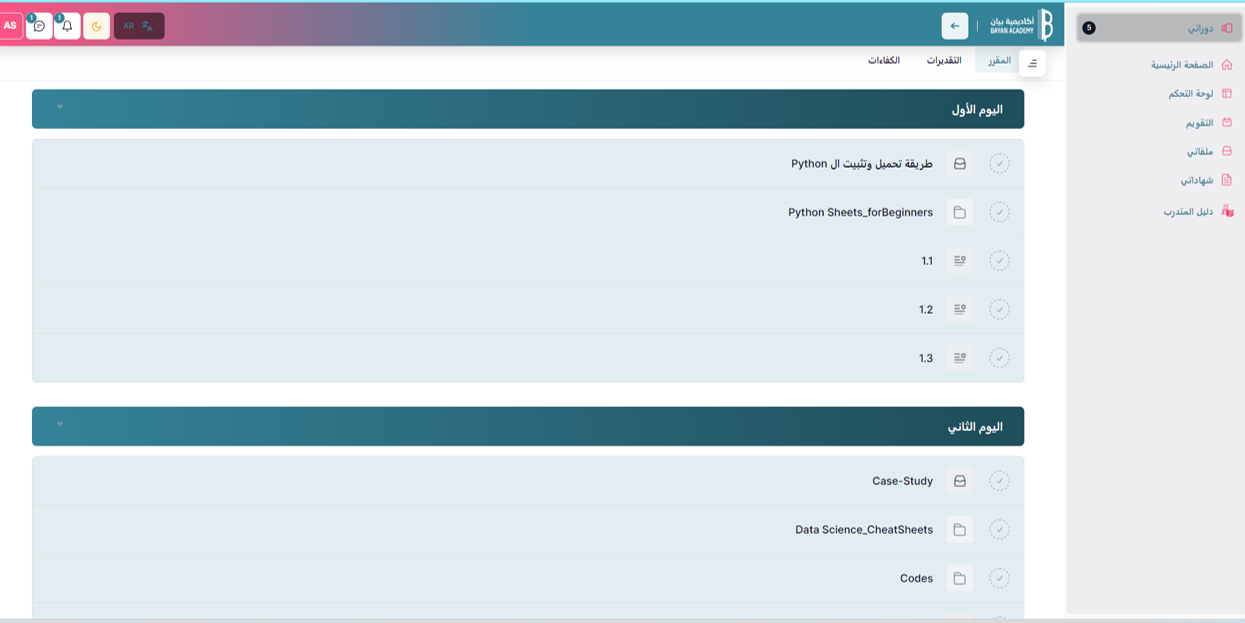Click the back arrow button in header
The height and width of the screenshot is (623, 1245).
coord(954,26)
